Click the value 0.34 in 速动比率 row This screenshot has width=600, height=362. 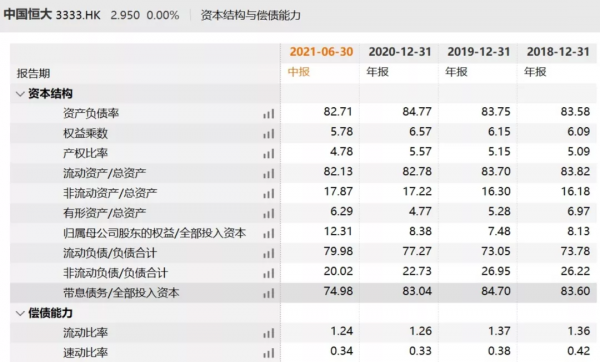coord(341,351)
